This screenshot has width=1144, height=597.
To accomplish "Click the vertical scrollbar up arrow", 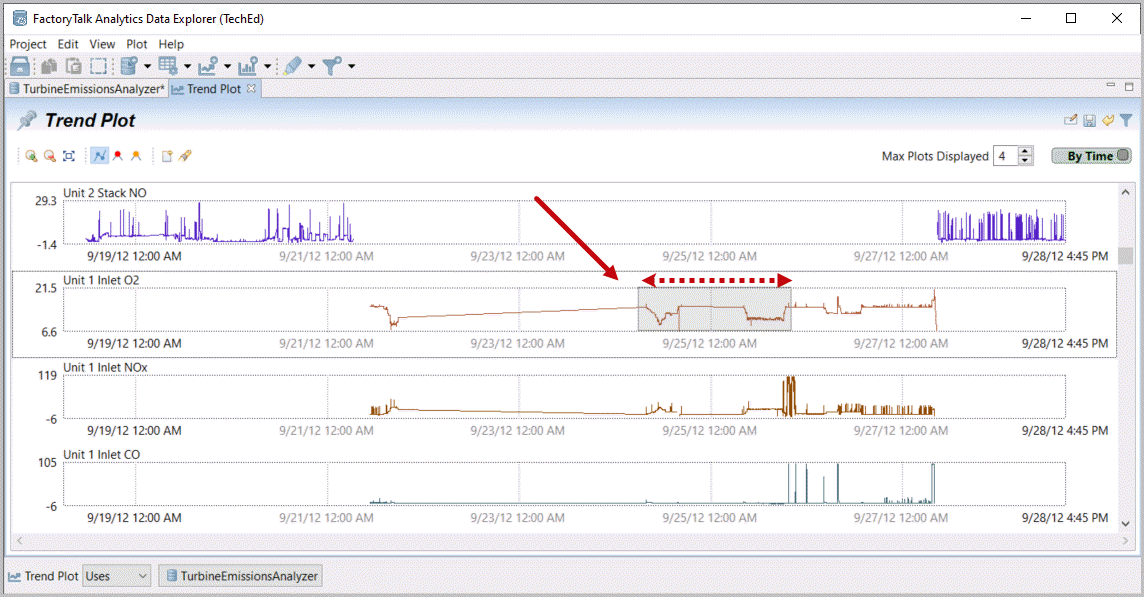I will pyautogui.click(x=1126, y=192).
